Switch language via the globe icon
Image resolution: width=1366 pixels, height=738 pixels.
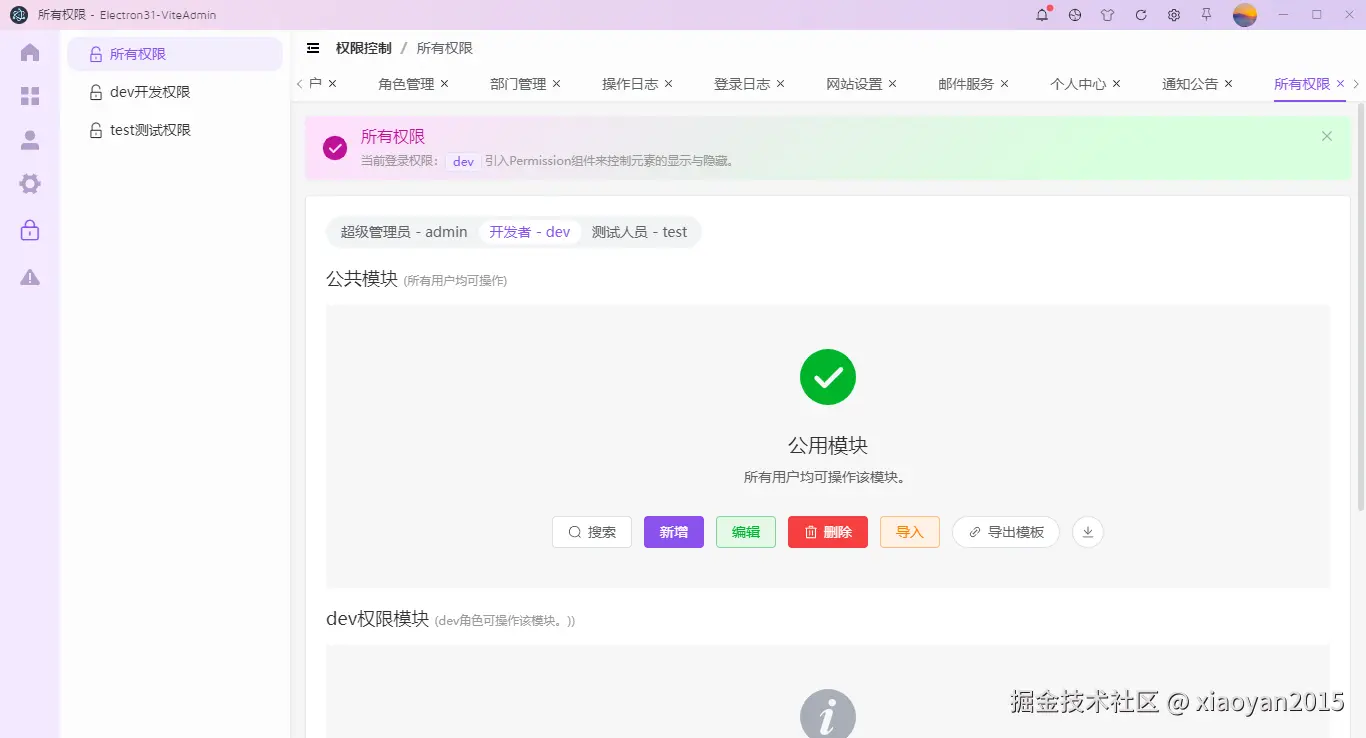click(x=1074, y=15)
